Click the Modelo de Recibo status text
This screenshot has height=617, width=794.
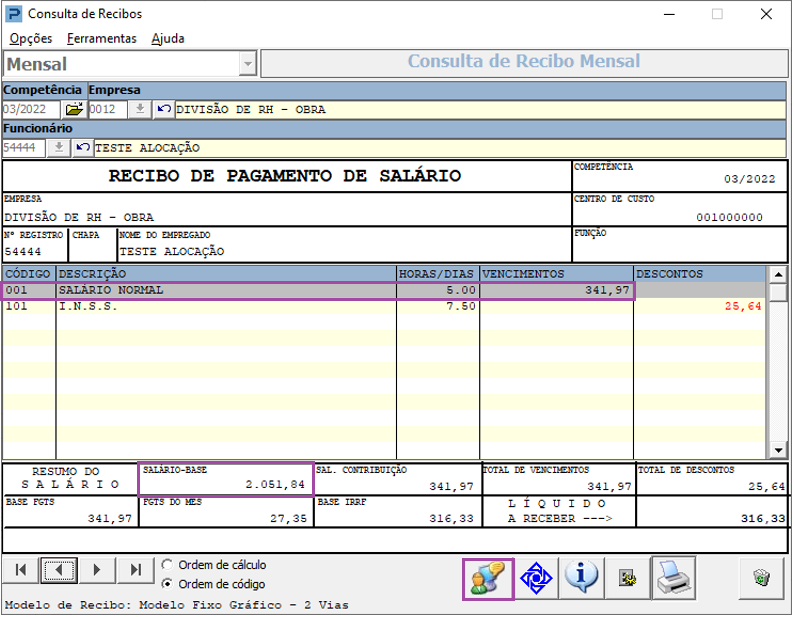176,605
